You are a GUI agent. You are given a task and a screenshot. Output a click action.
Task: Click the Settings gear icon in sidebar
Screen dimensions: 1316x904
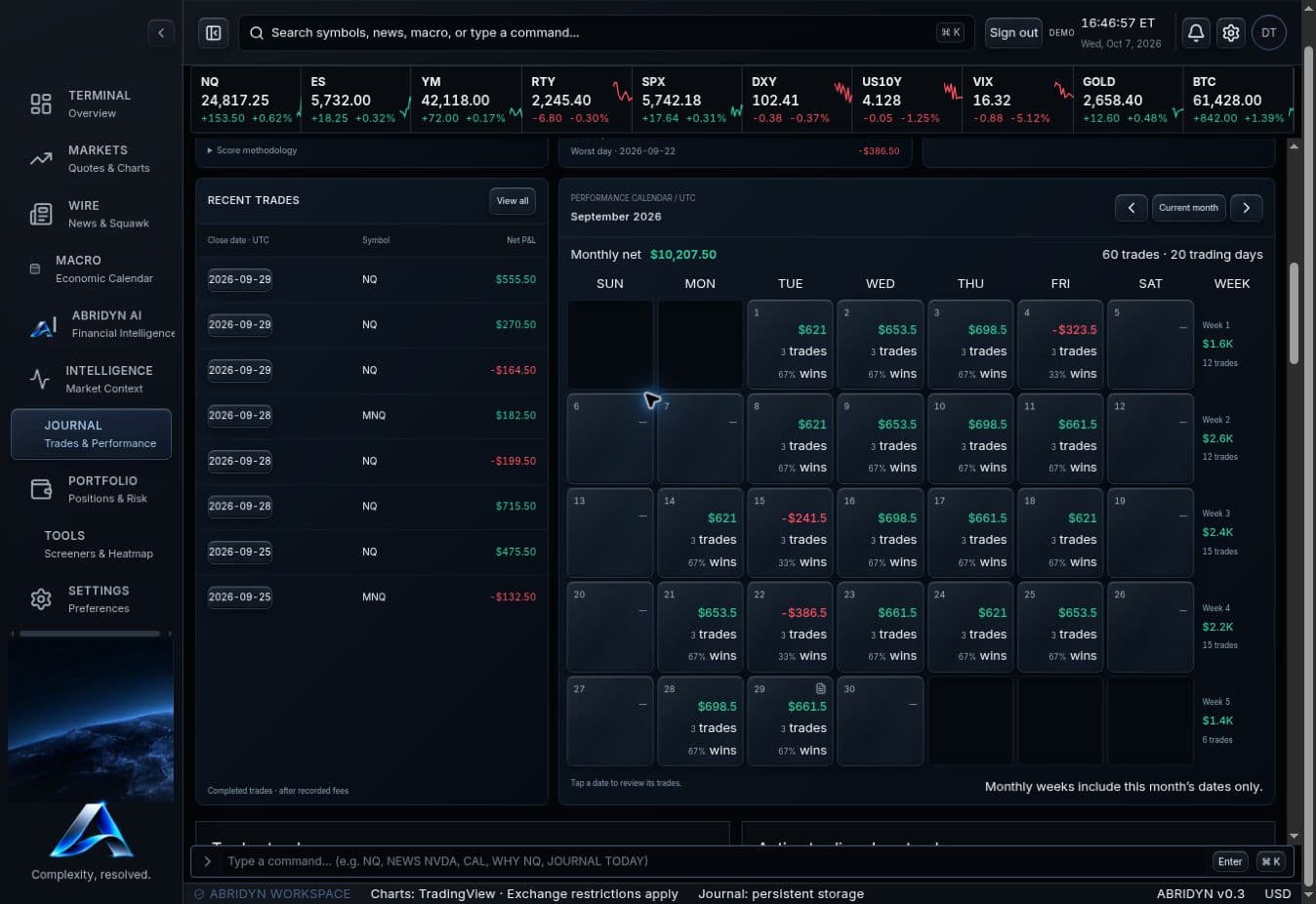(41, 599)
